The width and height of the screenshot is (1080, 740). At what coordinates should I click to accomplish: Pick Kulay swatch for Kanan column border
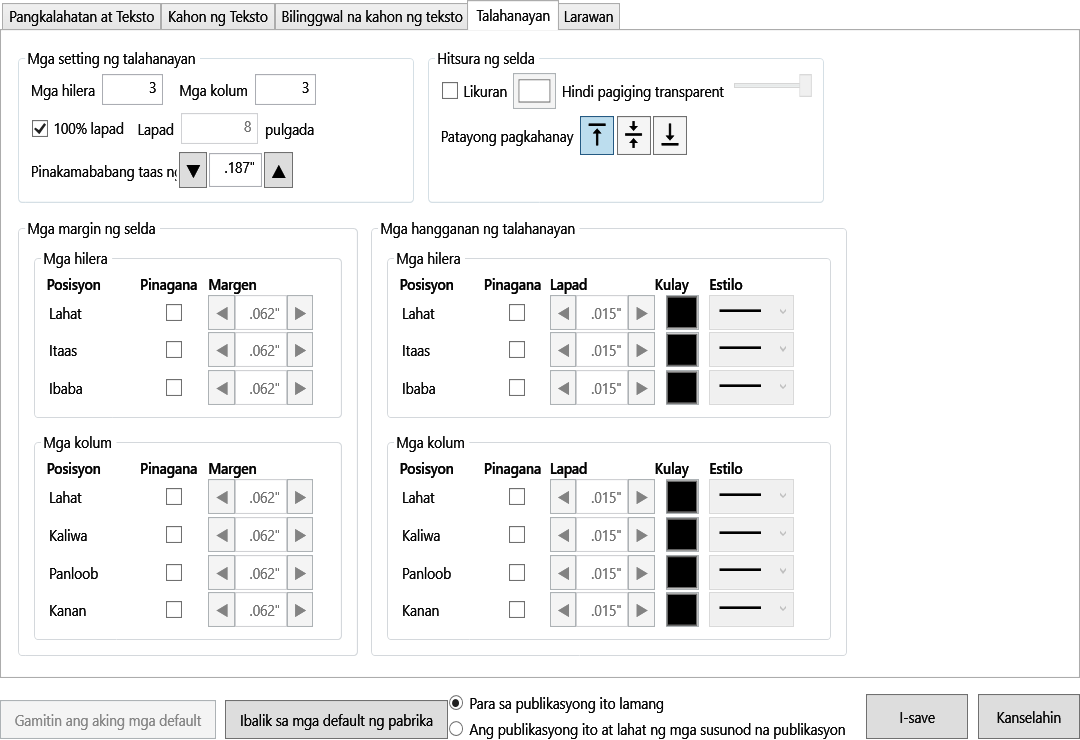[682, 610]
